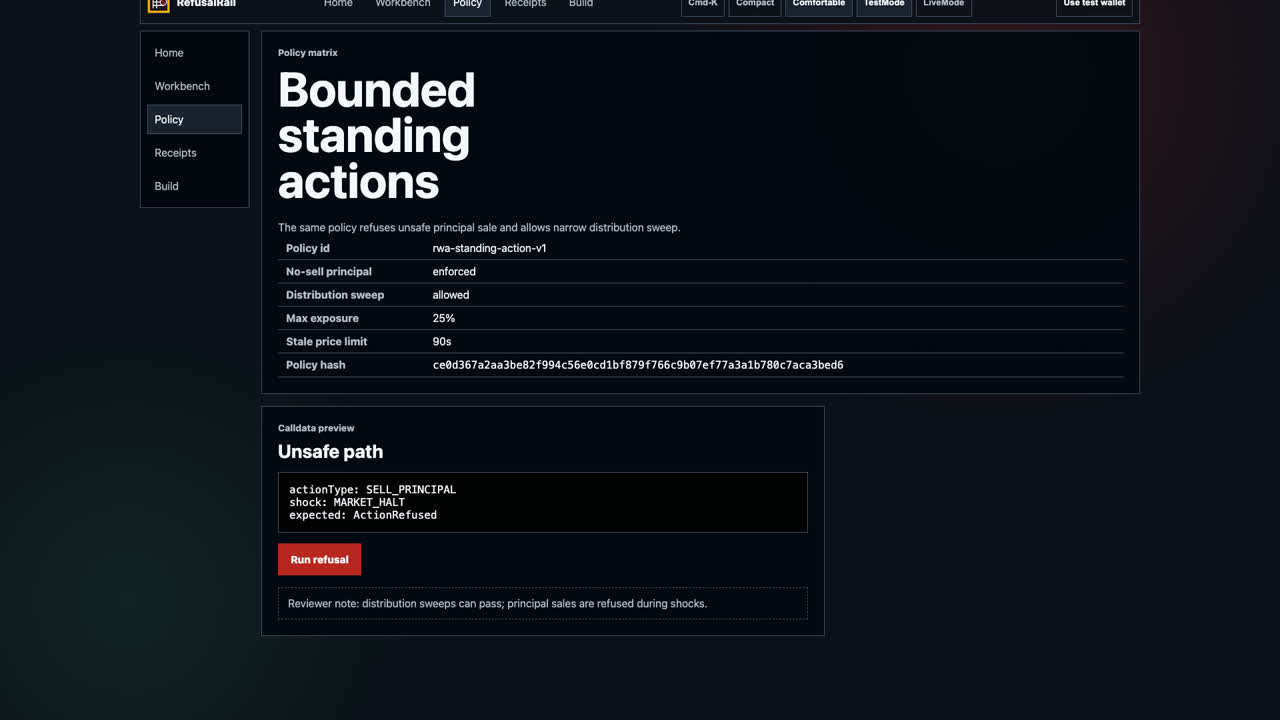Click the Max exposure 25% value
This screenshot has width=1280, height=720.
(x=444, y=318)
